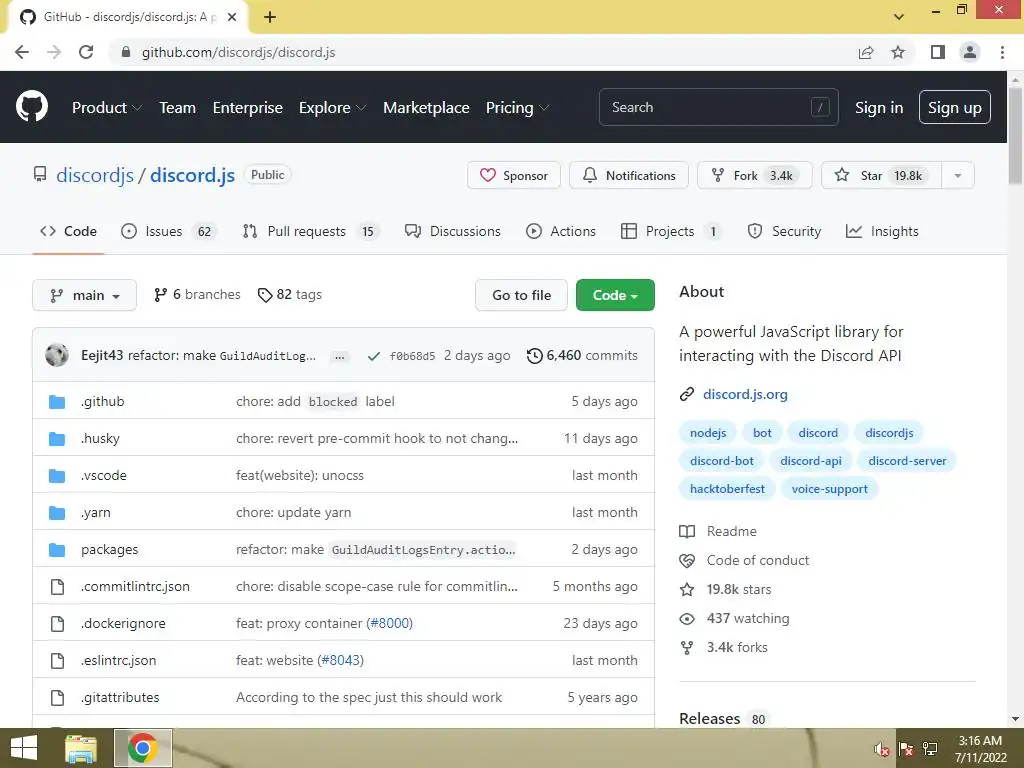Click Sign in
The width and height of the screenshot is (1024, 768).
[x=879, y=108]
